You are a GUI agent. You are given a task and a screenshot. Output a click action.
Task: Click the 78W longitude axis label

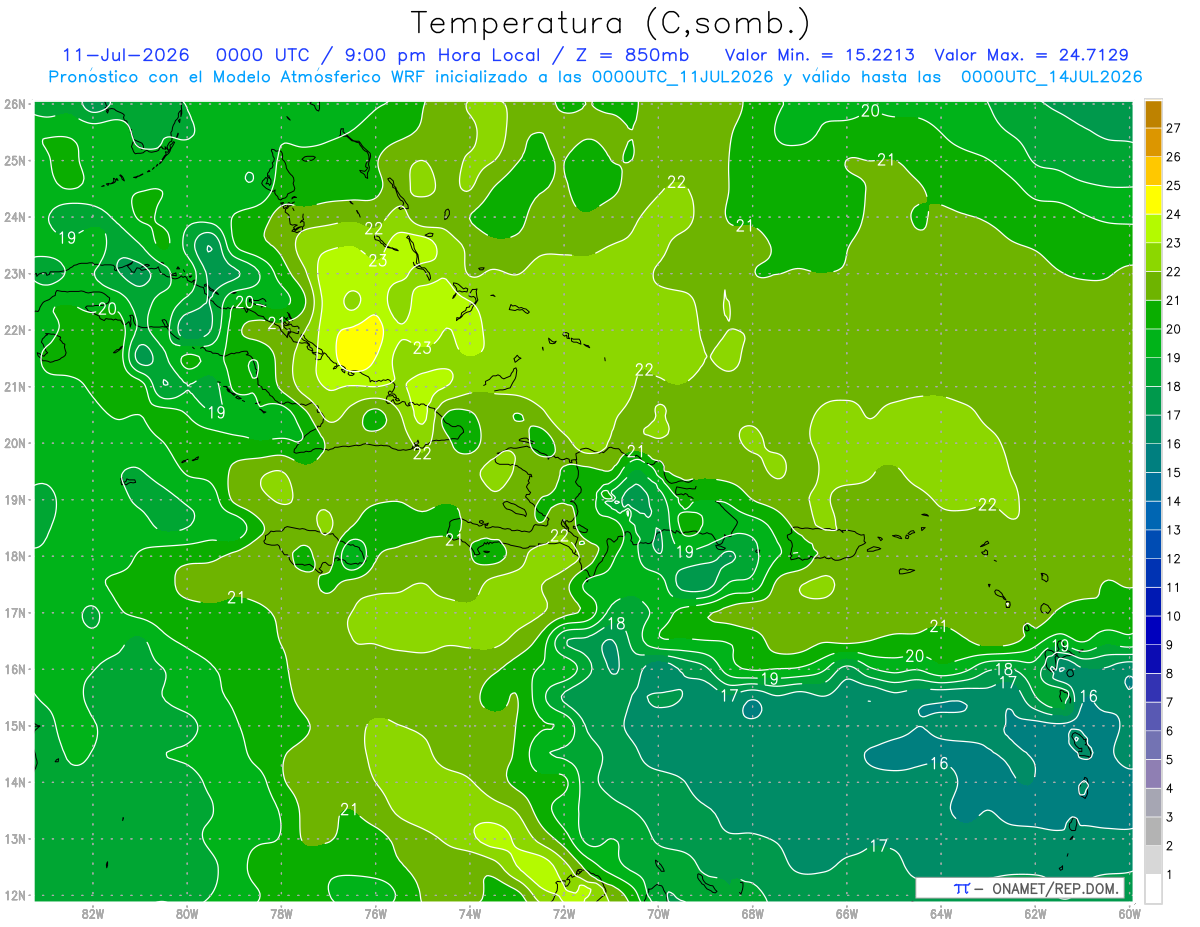281,912
